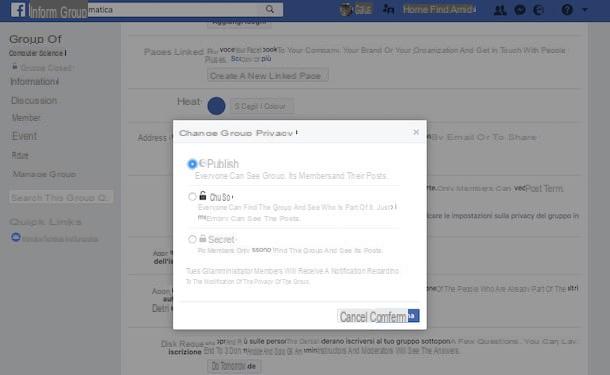Select the closed group radio option
This screenshot has height=375, width=610.
coord(192,197)
